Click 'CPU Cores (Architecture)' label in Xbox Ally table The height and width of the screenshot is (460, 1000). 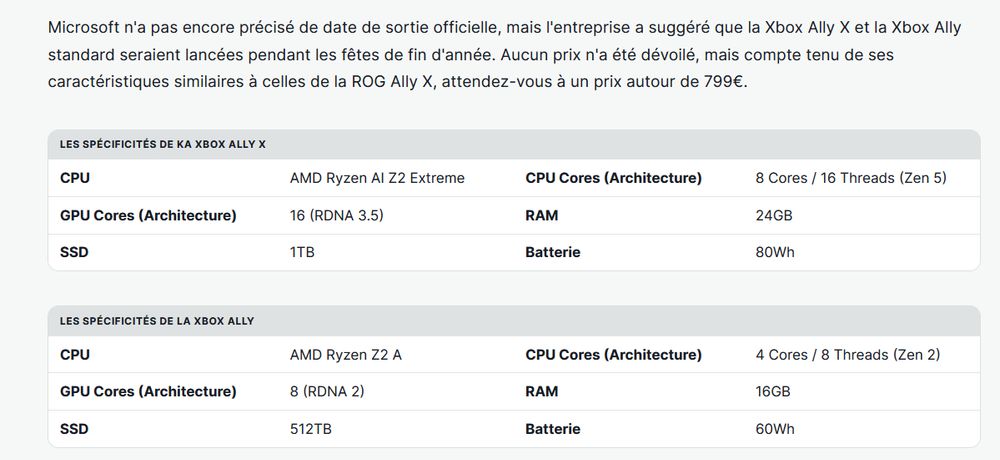(x=613, y=354)
